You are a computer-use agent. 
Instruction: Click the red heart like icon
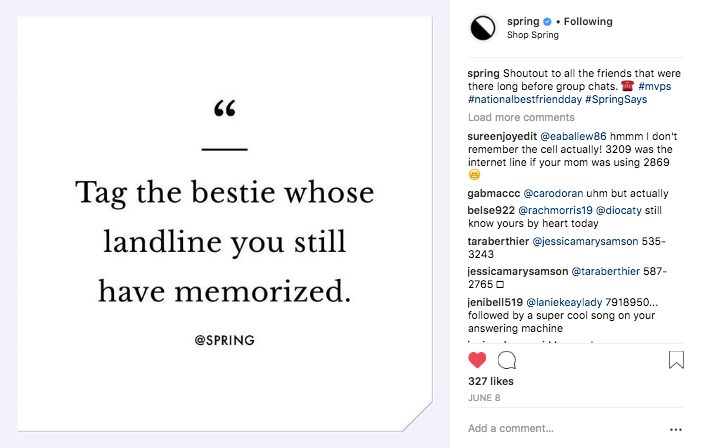[x=477, y=360]
